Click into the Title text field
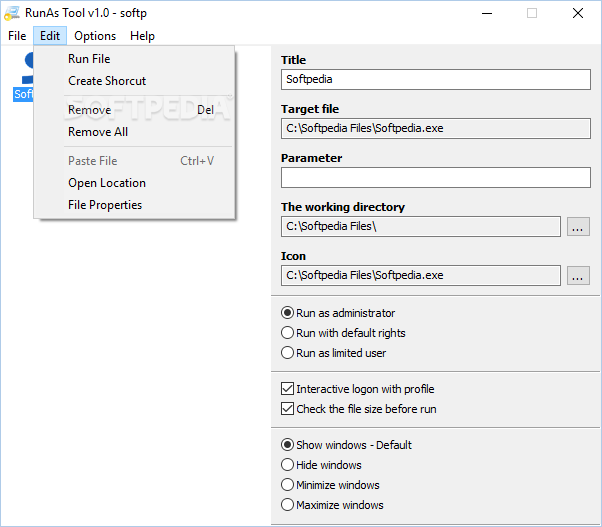This screenshot has width=602, height=527. [436, 79]
